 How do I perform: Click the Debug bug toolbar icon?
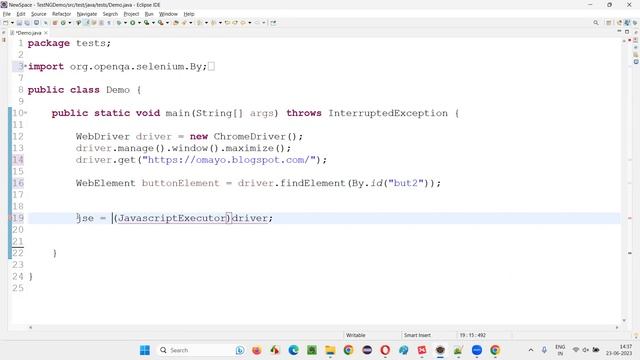(118, 23)
